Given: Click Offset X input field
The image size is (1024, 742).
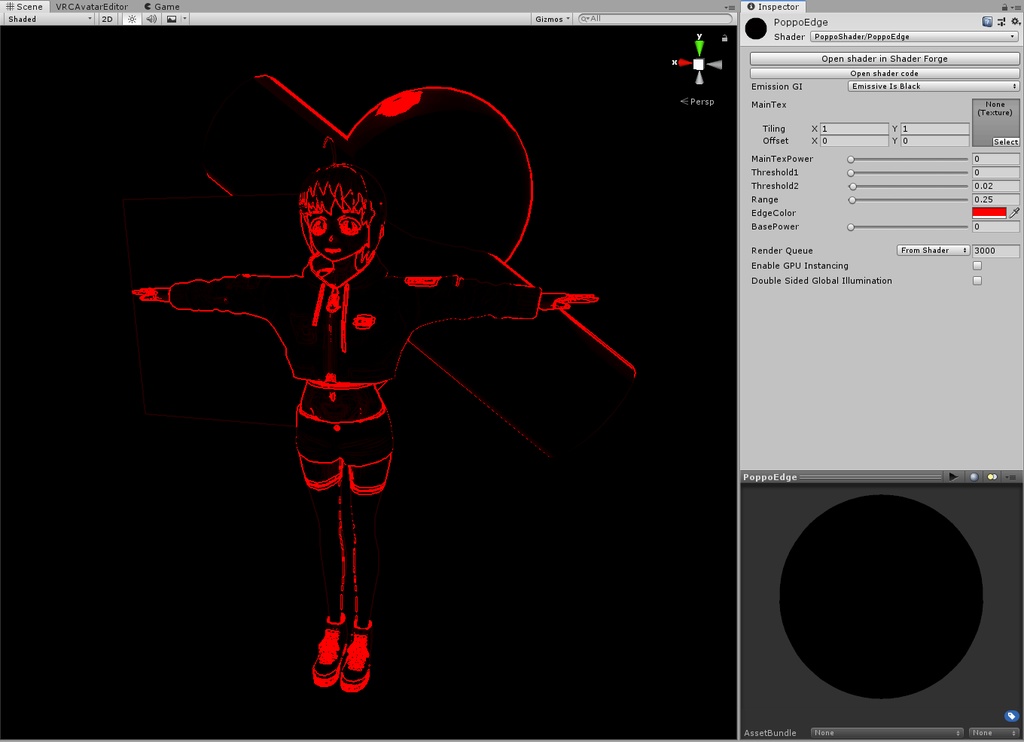Looking at the screenshot, I should pyautogui.click(x=854, y=140).
